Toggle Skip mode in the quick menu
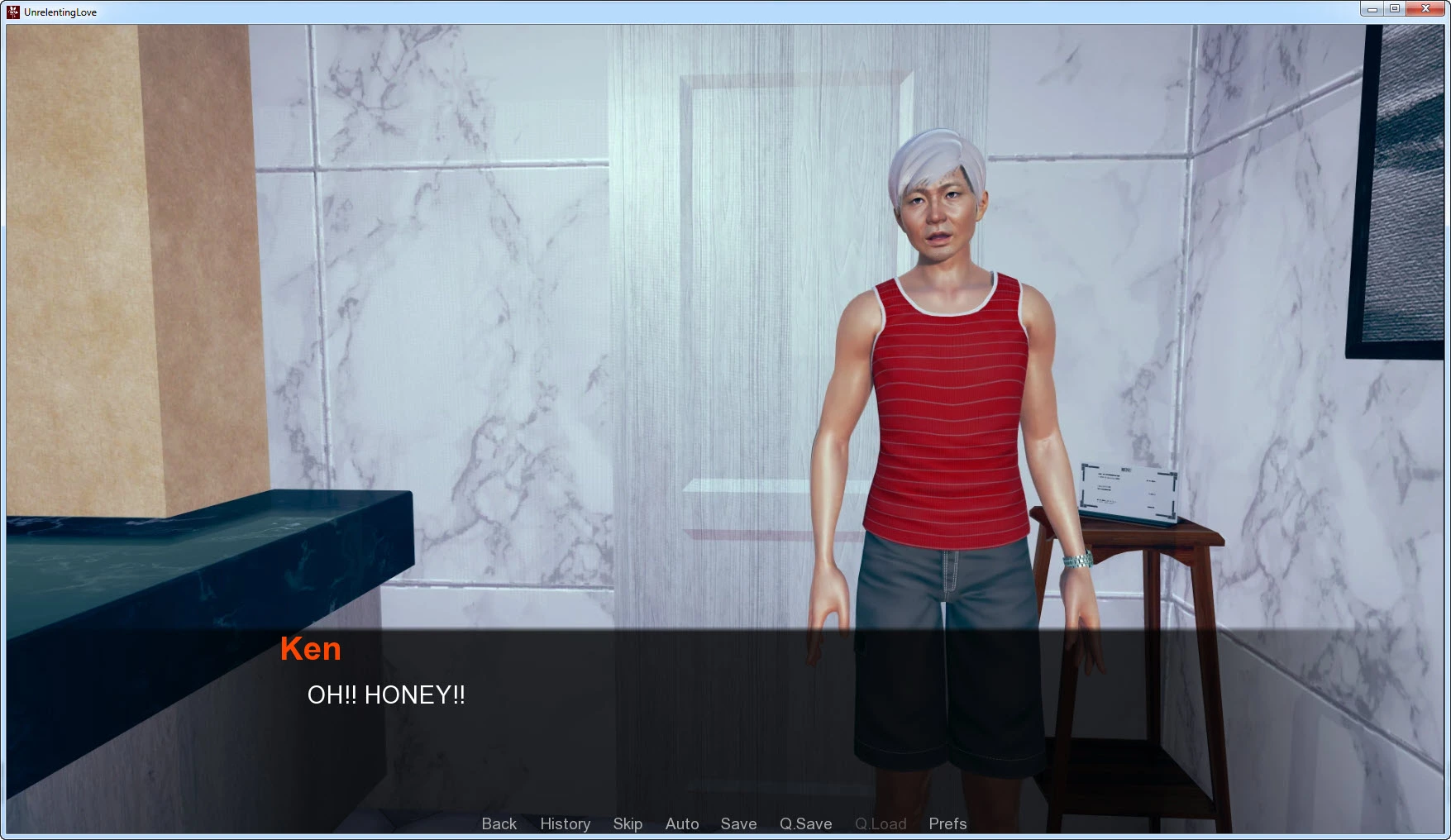Viewport: 1451px width, 840px height. click(x=628, y=823)
